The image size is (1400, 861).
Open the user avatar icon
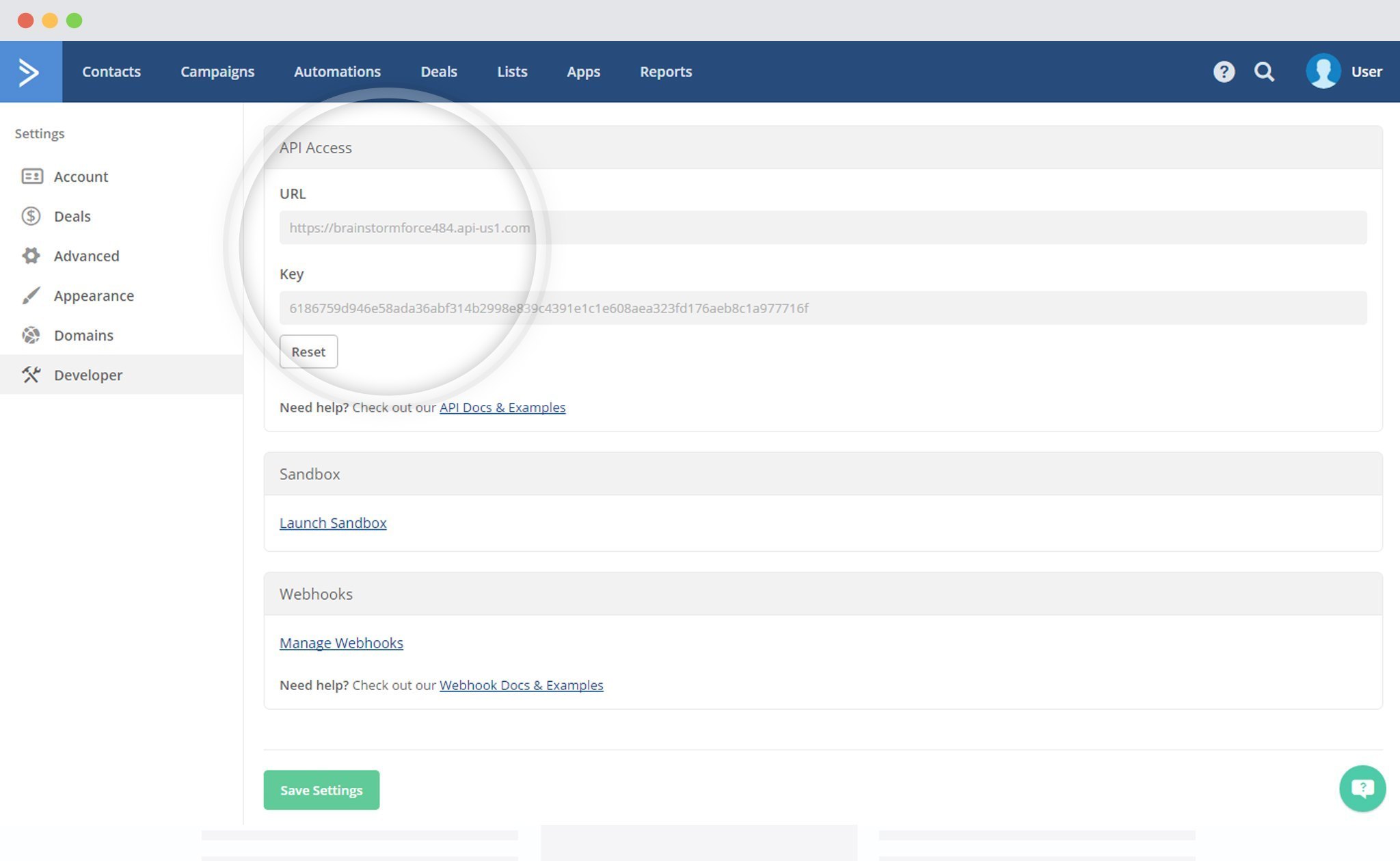tap(1323, 71)
